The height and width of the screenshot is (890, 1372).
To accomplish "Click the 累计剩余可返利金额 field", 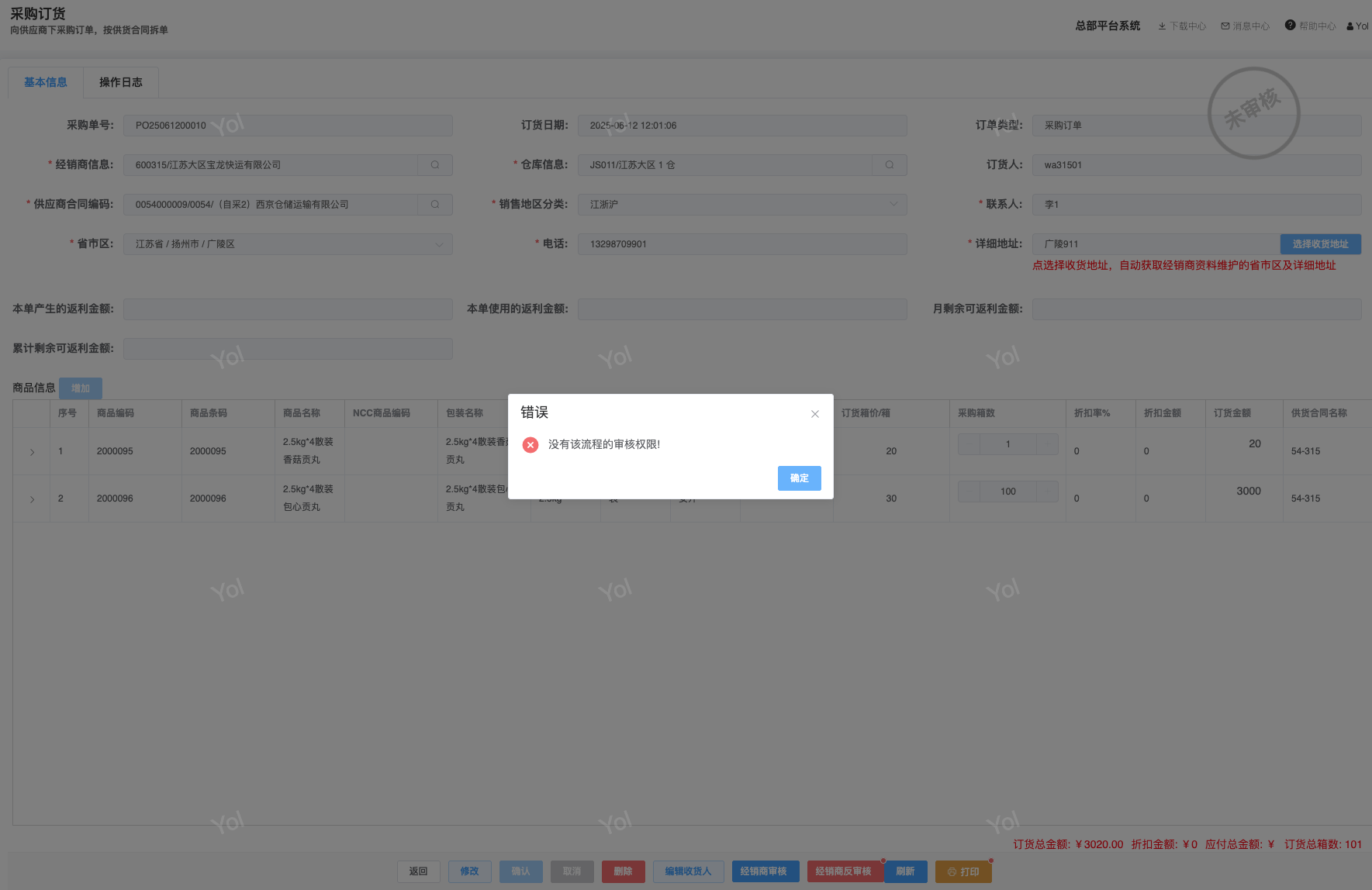I will [288, 349].
